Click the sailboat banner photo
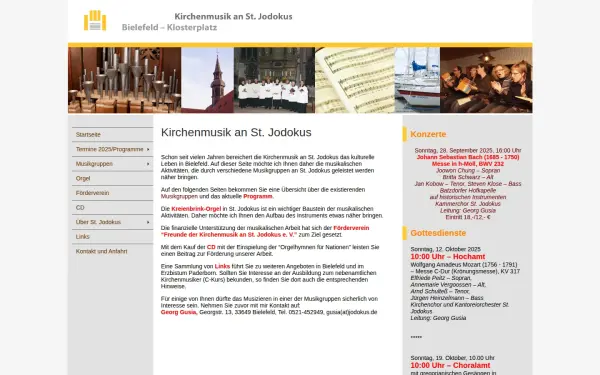 point(417,80)
